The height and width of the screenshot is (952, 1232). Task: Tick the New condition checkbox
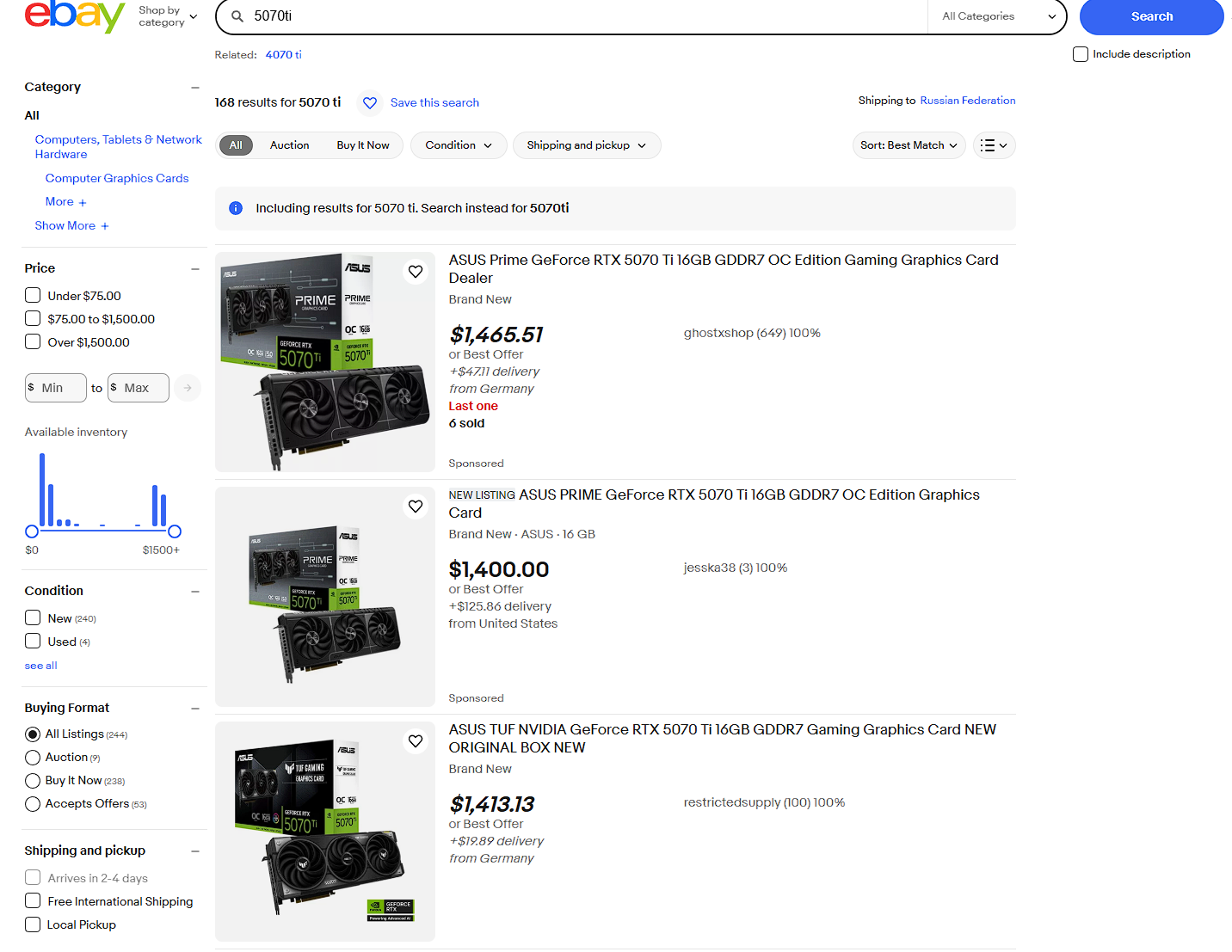(33, 617)
